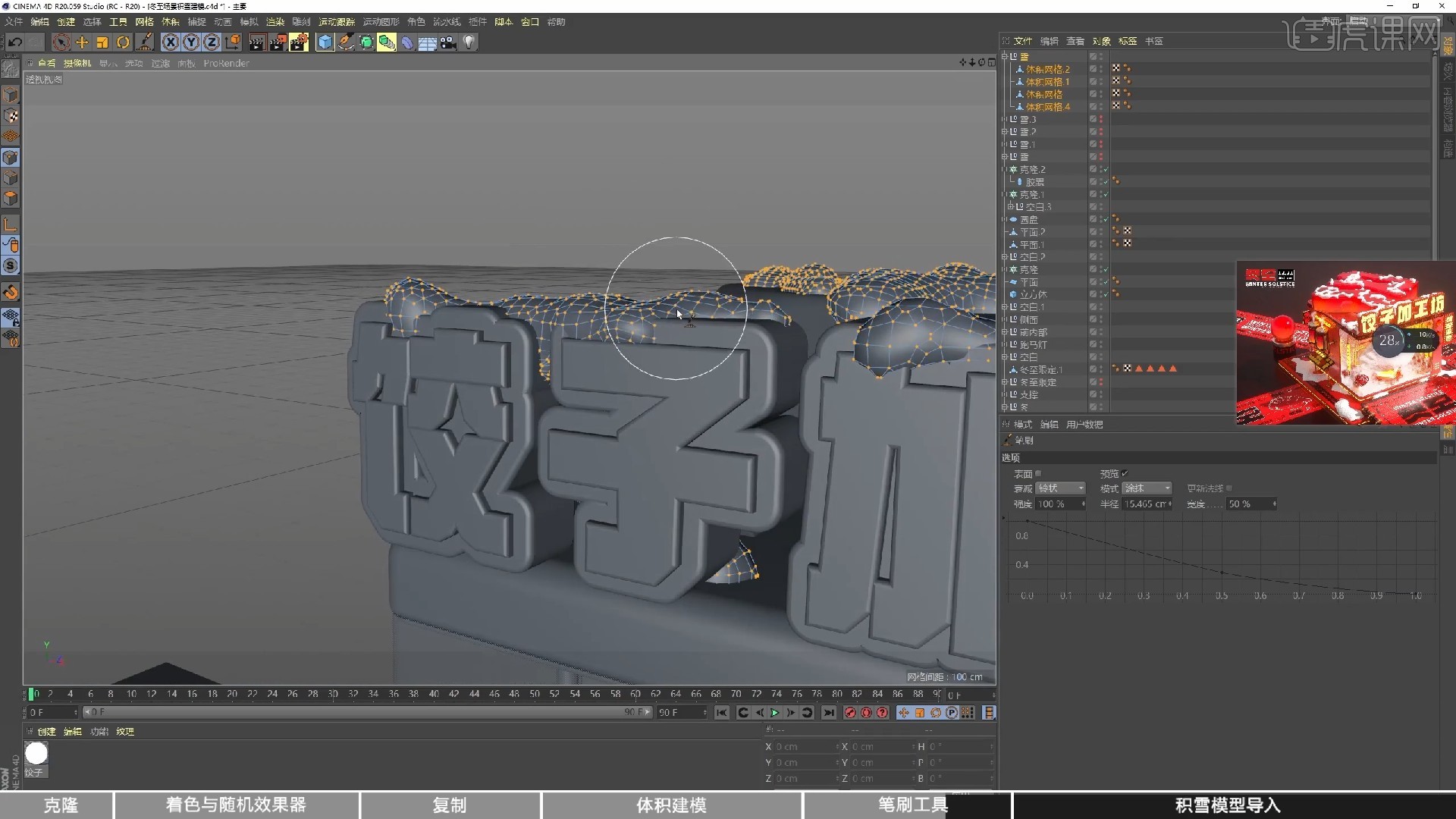Image resolution: width=1456 pixels, height=819 pixels.
Task: Open the render settings icon
Action: click(299, 42)
